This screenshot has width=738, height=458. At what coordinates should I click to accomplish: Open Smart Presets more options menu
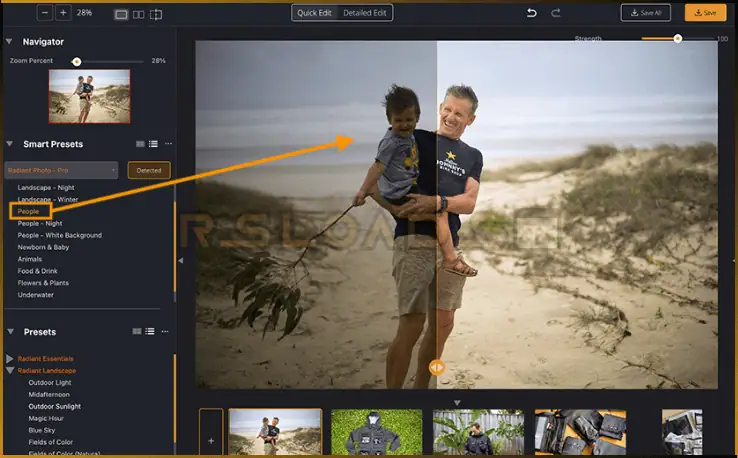click(x=168, y=144)
